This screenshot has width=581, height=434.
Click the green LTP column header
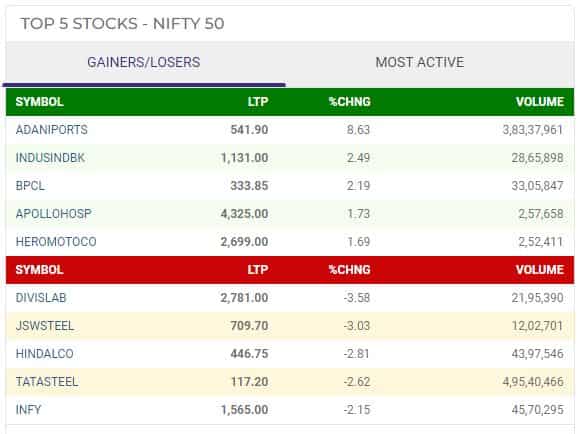click(258, 102)
